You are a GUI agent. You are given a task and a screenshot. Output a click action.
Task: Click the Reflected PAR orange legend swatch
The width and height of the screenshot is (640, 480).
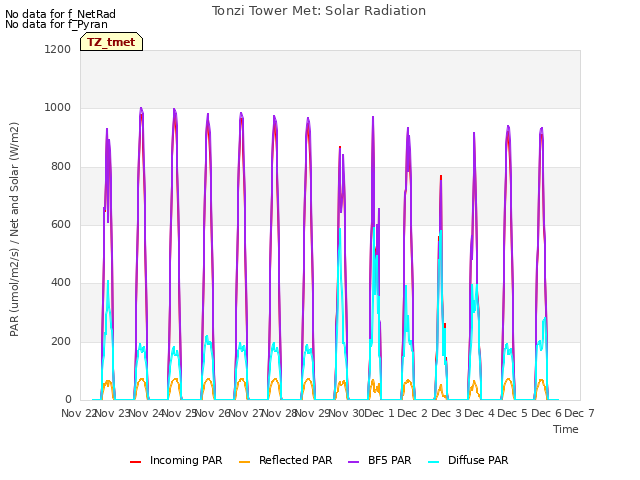pyautogui.click(x=244, y=462)
